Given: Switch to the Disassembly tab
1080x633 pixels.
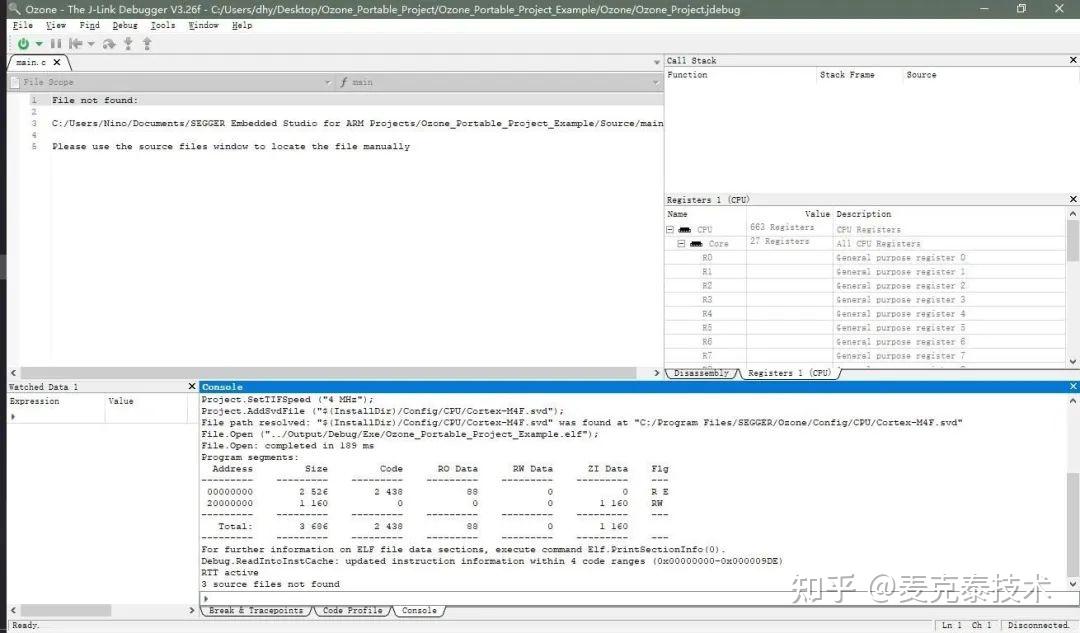Looking at the screenshot, I should tap(701, 373).
